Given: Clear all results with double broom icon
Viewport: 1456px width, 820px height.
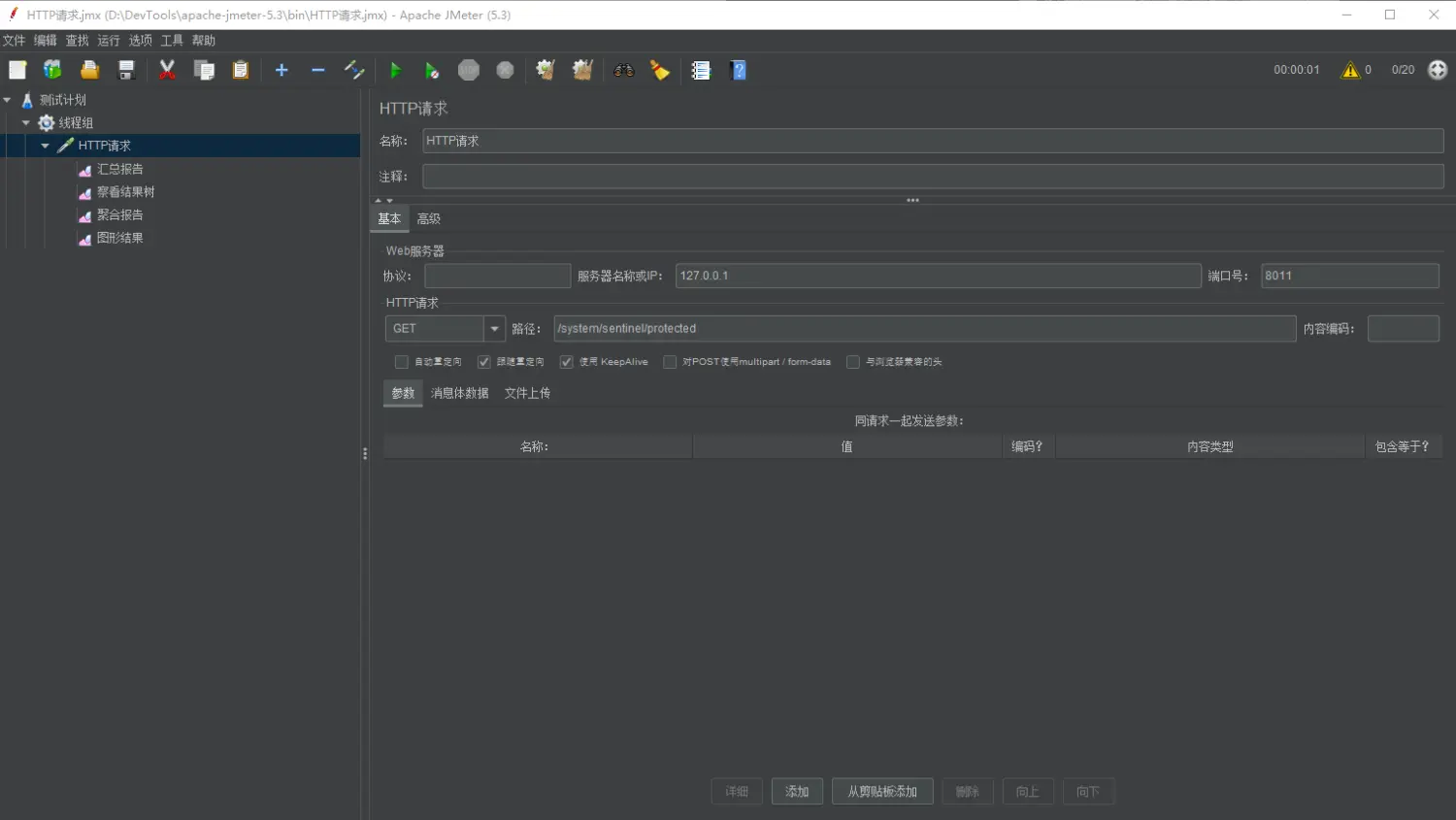Looking at the screenshot, I should (582, 70).
